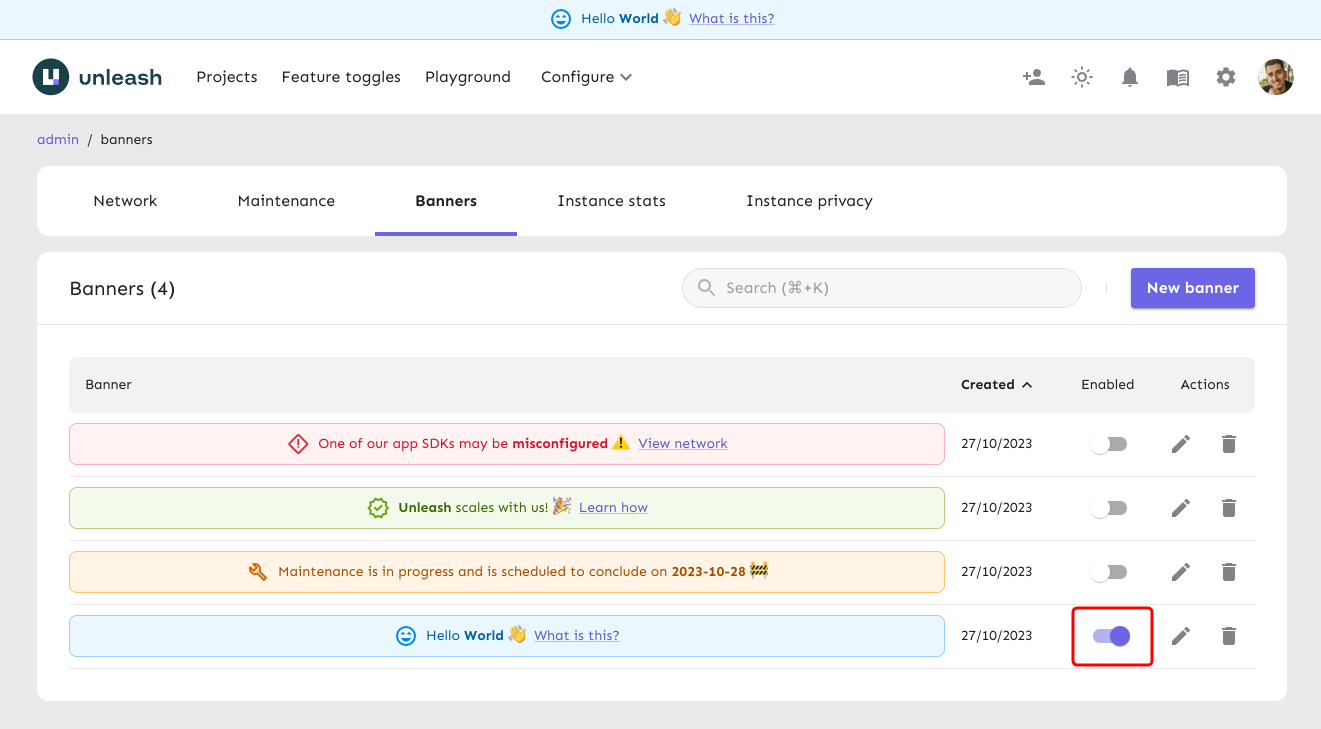
Task: Open the user profile avatar menu
Action: [1276, 77]
